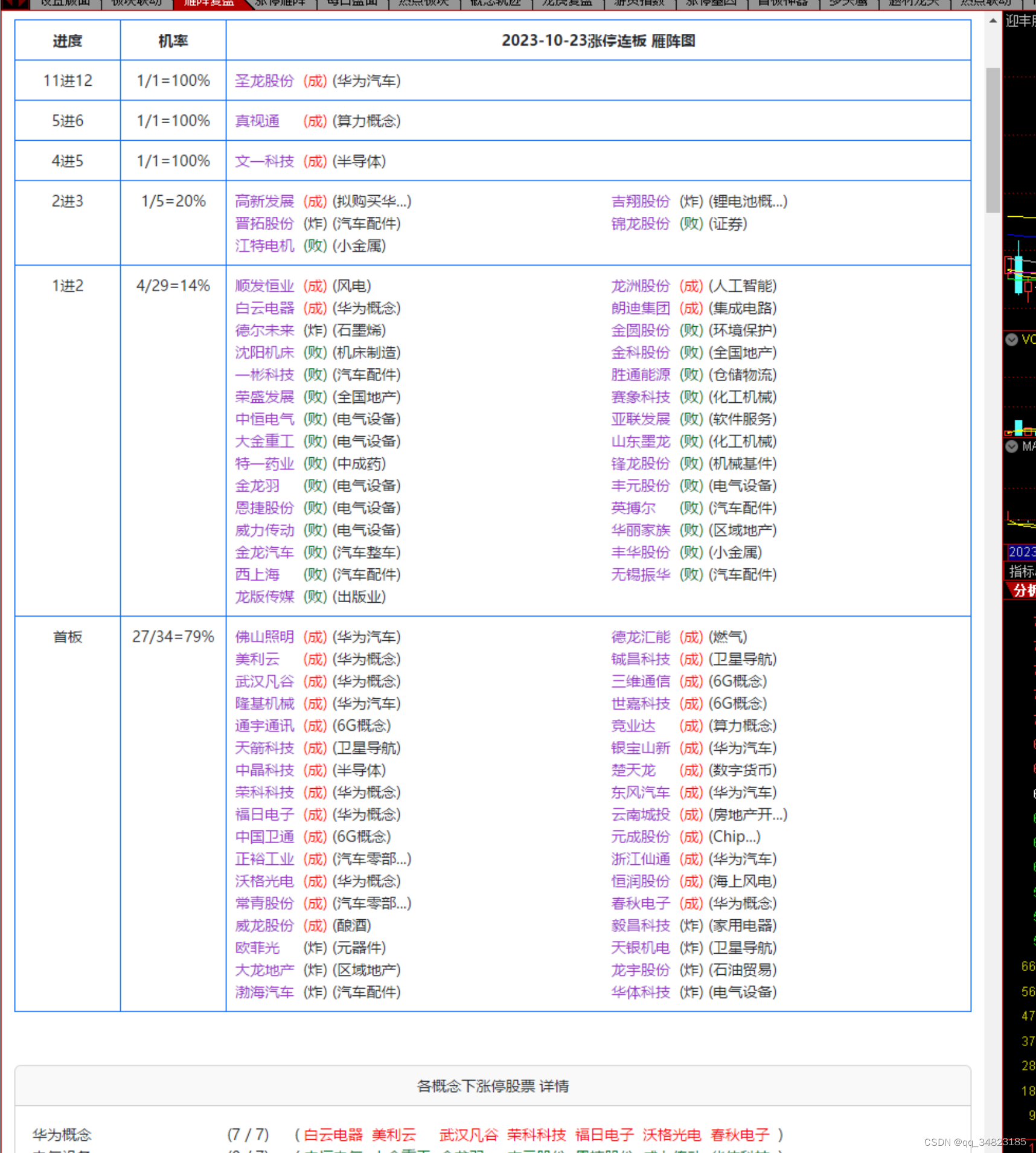Open stock 浙江仙通
Screen dimensions: 1036x1153
pyautogui.click(x=641, y=859)
